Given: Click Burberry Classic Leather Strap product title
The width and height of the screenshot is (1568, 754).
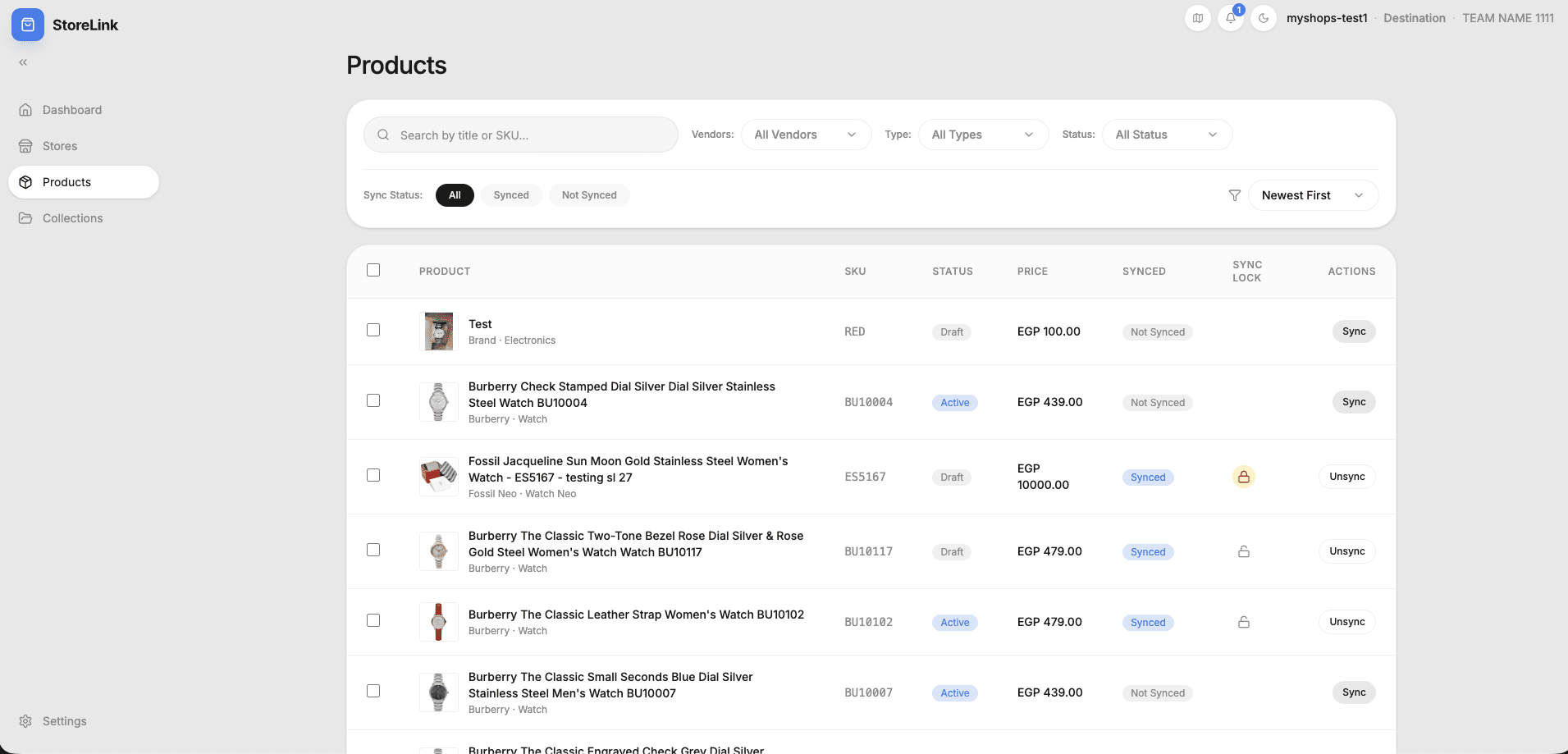Looking at the screenshot, I should coord(636,615).
